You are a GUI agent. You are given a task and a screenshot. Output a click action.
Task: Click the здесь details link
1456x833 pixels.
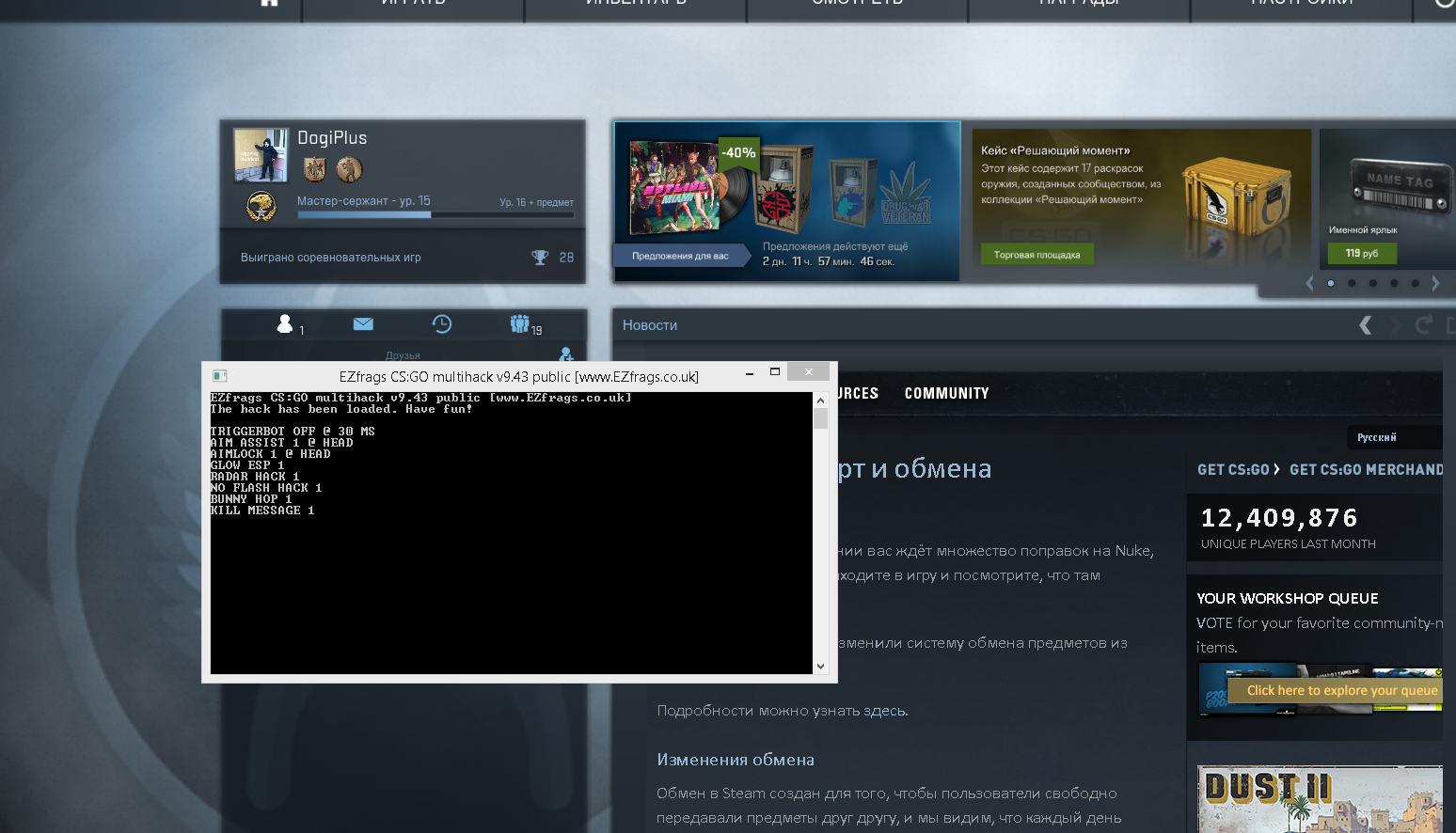click(884, 711)
